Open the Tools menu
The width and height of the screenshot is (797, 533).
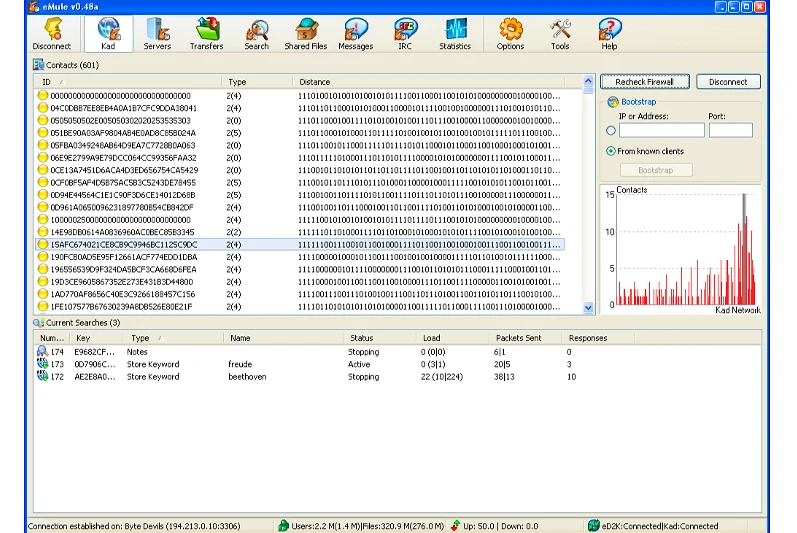point(560,33)
